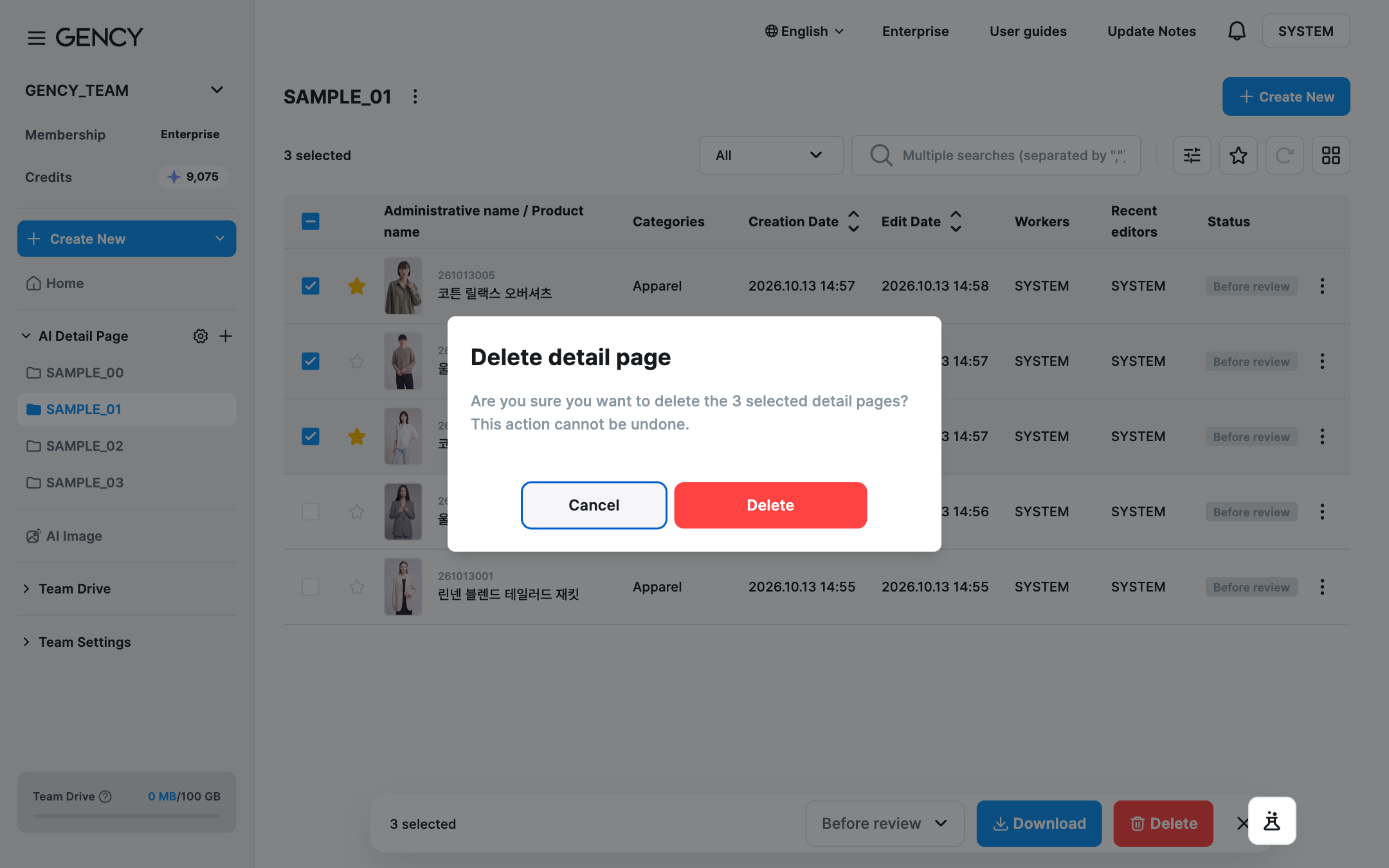Open the Enterprise menu item
Image resolution: width=1389 pixels, height=868 pixels.
[x=915, y=31]
